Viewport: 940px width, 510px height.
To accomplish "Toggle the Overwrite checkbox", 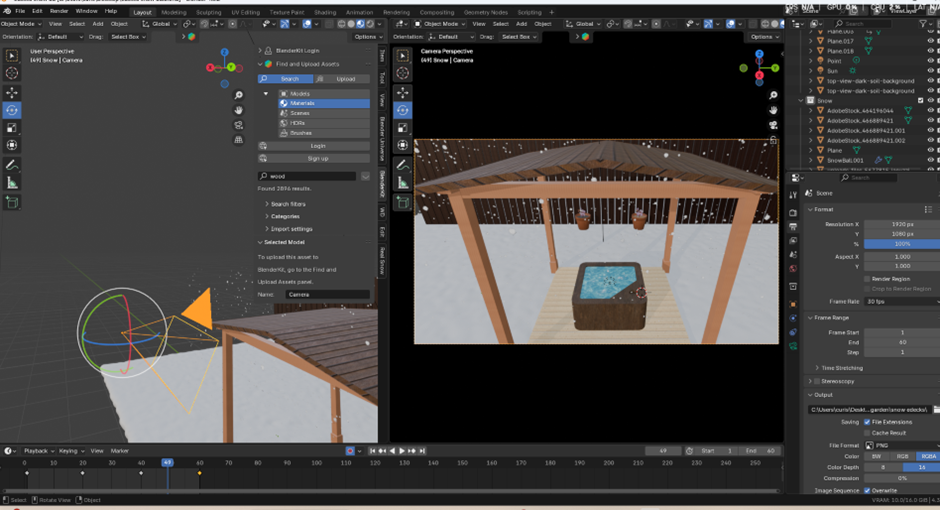I will point(866,490).
